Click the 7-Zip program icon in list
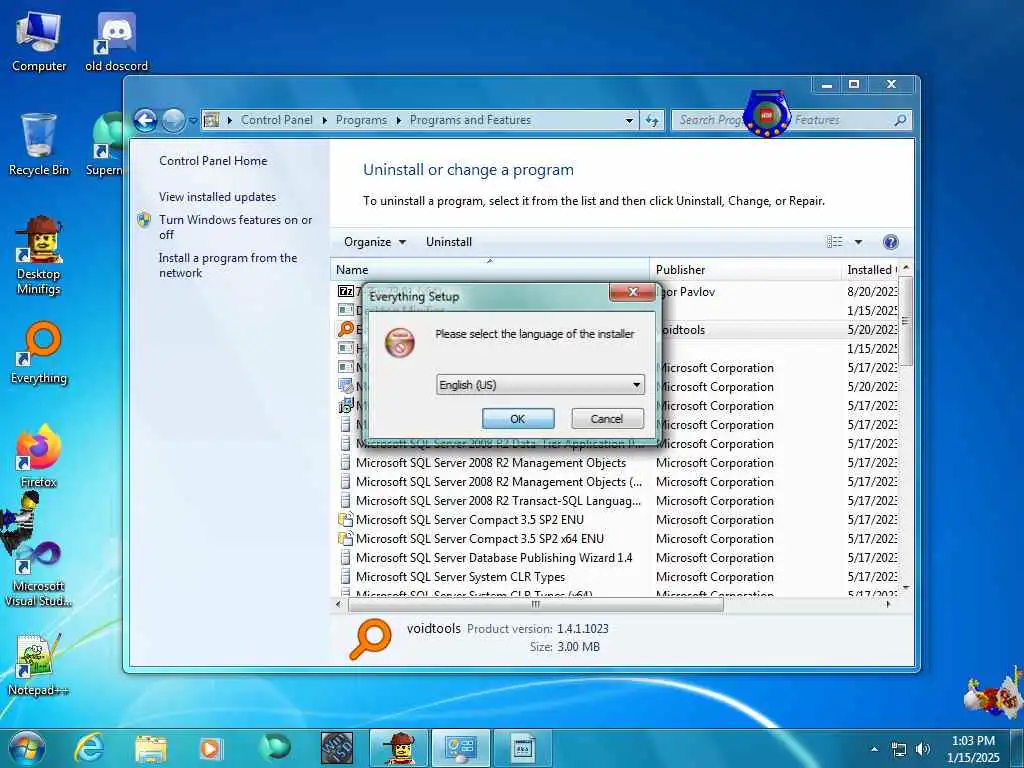Image resolution: width=1024 pixels, height=768 pixels. pyautogui.click(x=345, y=291)
